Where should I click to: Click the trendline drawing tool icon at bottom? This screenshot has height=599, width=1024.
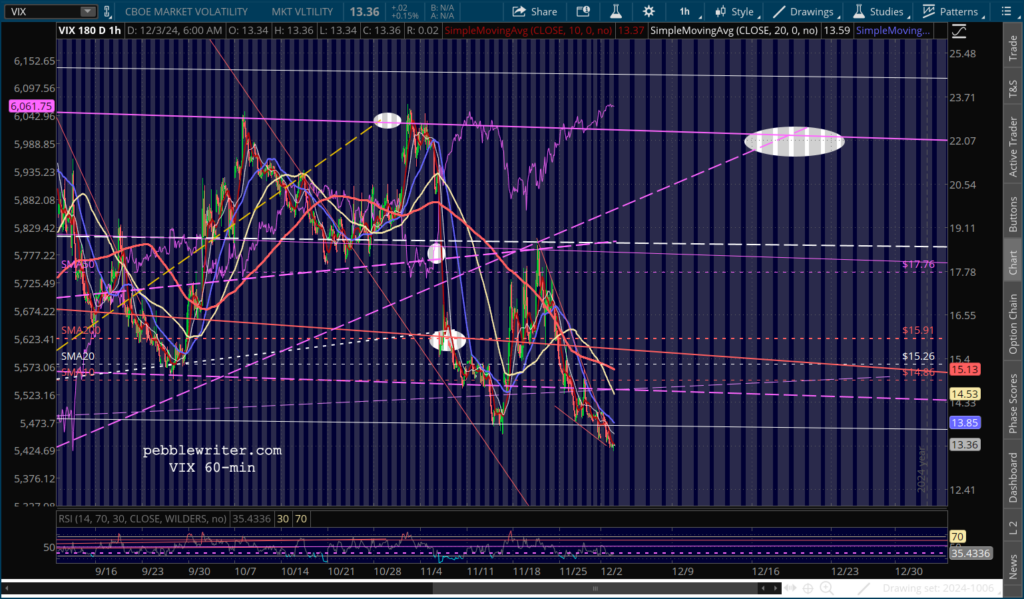pos(863,589)
